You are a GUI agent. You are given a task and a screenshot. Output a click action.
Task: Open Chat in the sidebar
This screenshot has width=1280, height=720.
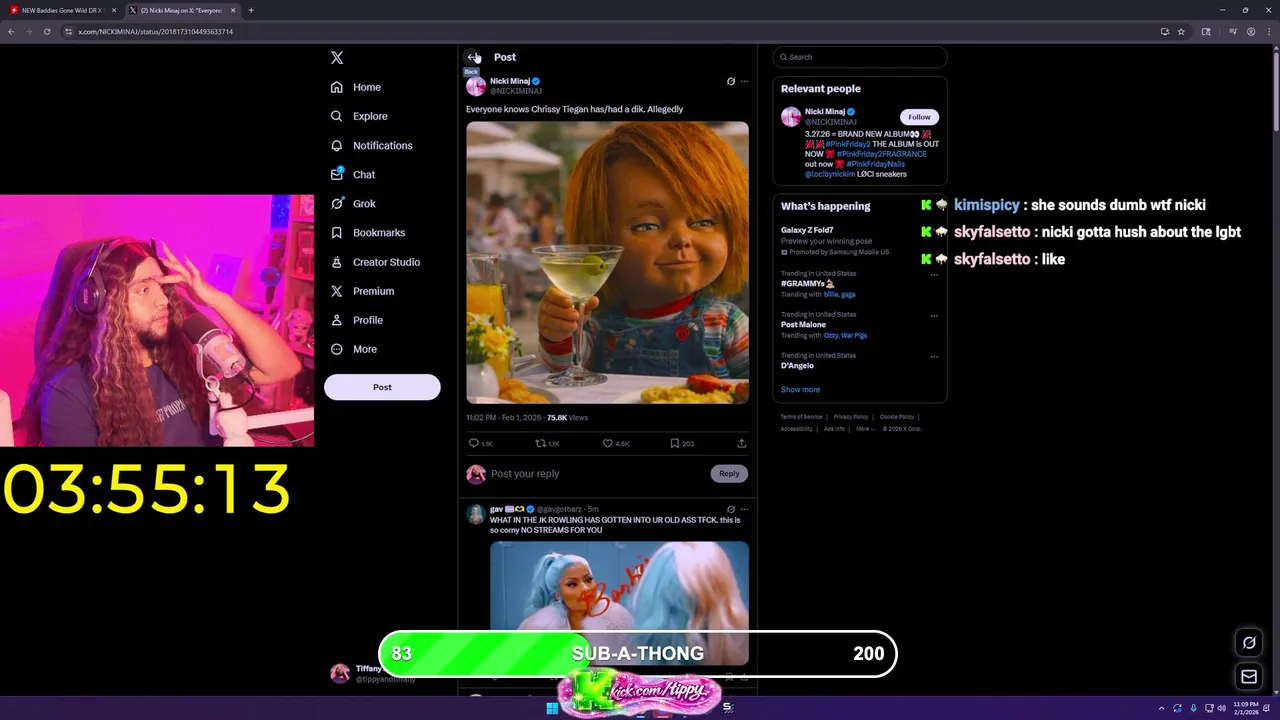point(353,174)
